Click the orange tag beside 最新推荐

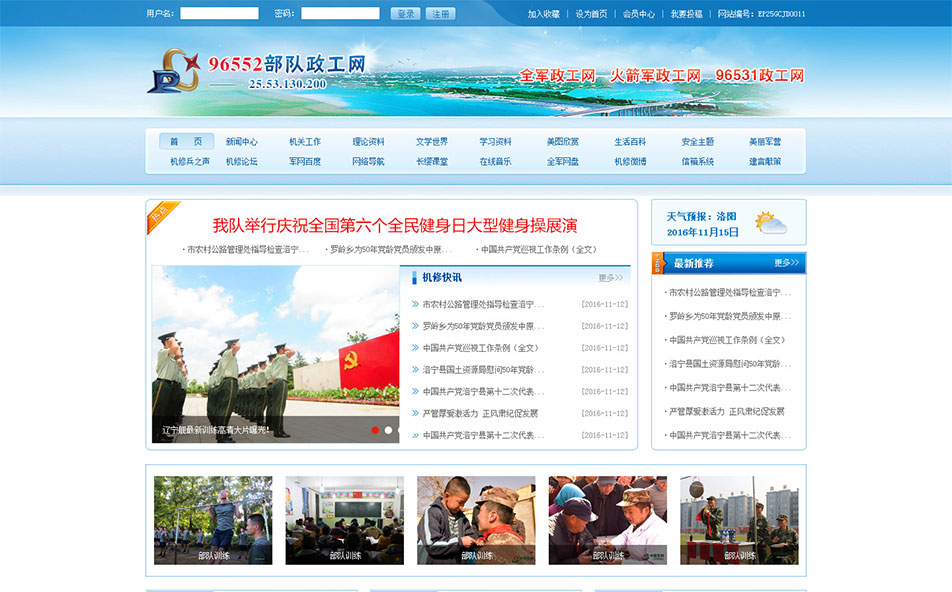pos(657,263)
